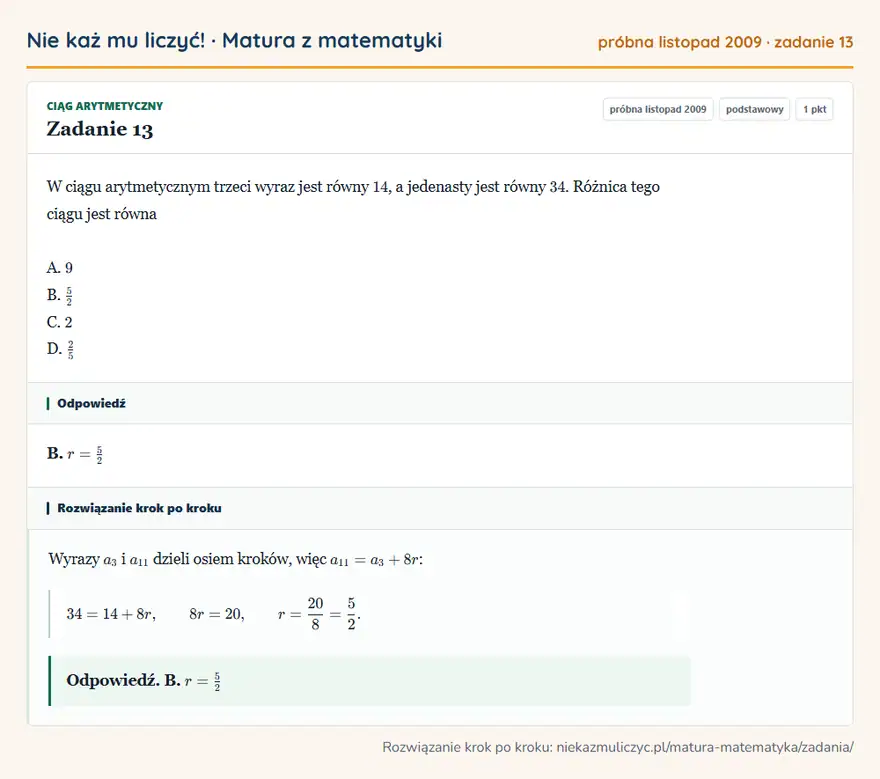Click the 'Nie każ mu liczyć! · Matura z matematyki' title
This screenshot has width=880, height=779.
pos(234,40)
